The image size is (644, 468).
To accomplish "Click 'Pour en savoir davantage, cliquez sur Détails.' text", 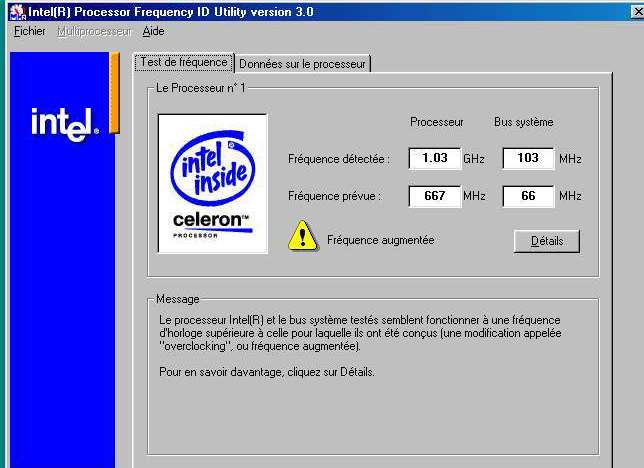I will (x=267, y=372).
